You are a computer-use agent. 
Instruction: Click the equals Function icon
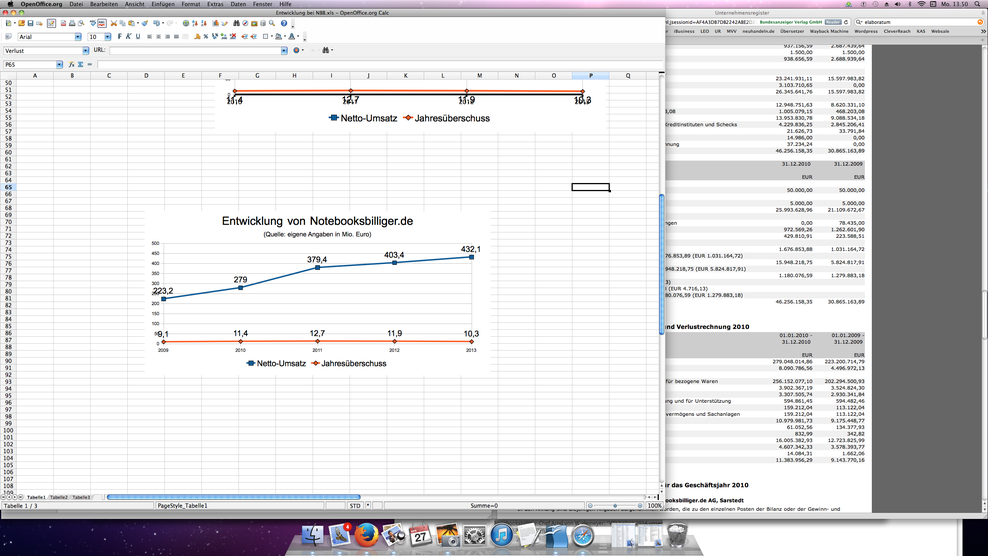pyautogui.click(x=89, y=64)
